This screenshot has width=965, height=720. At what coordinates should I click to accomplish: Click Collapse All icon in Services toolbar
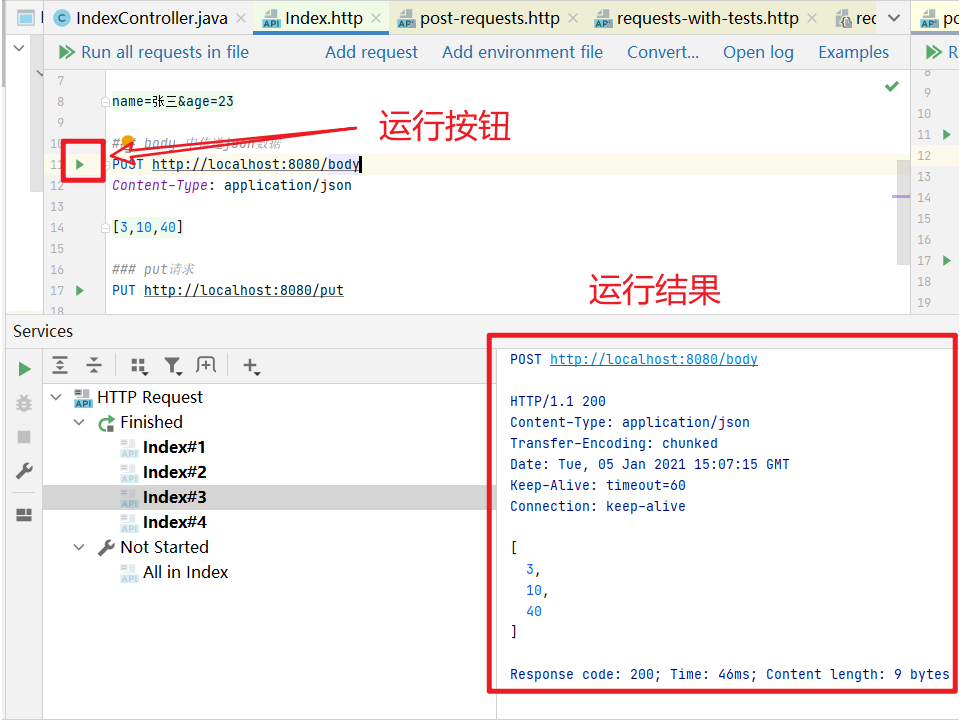click(x=93, y=366)
